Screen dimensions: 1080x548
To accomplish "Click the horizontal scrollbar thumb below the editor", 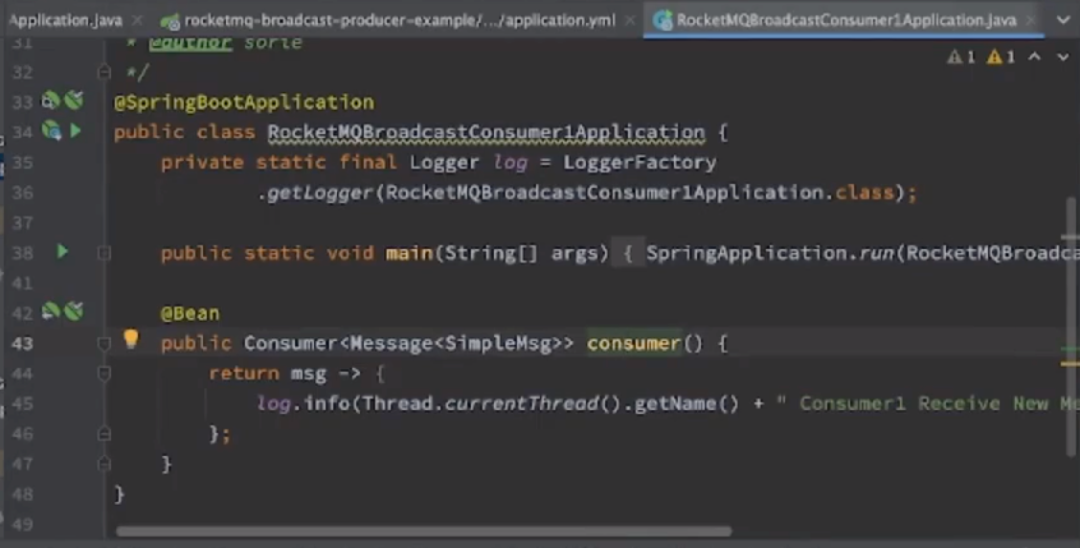I will click(x=424, y=531).
